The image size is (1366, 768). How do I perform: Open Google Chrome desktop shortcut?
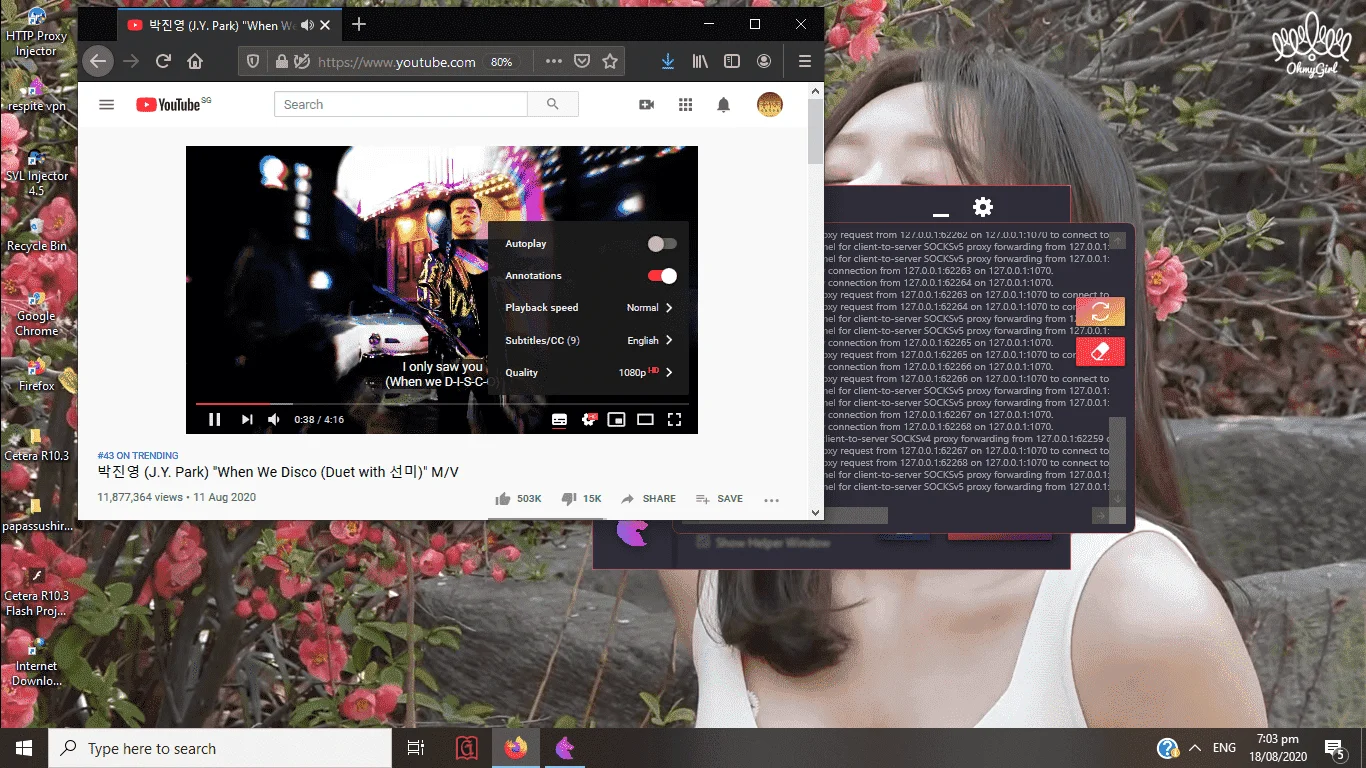pos(37,313)
